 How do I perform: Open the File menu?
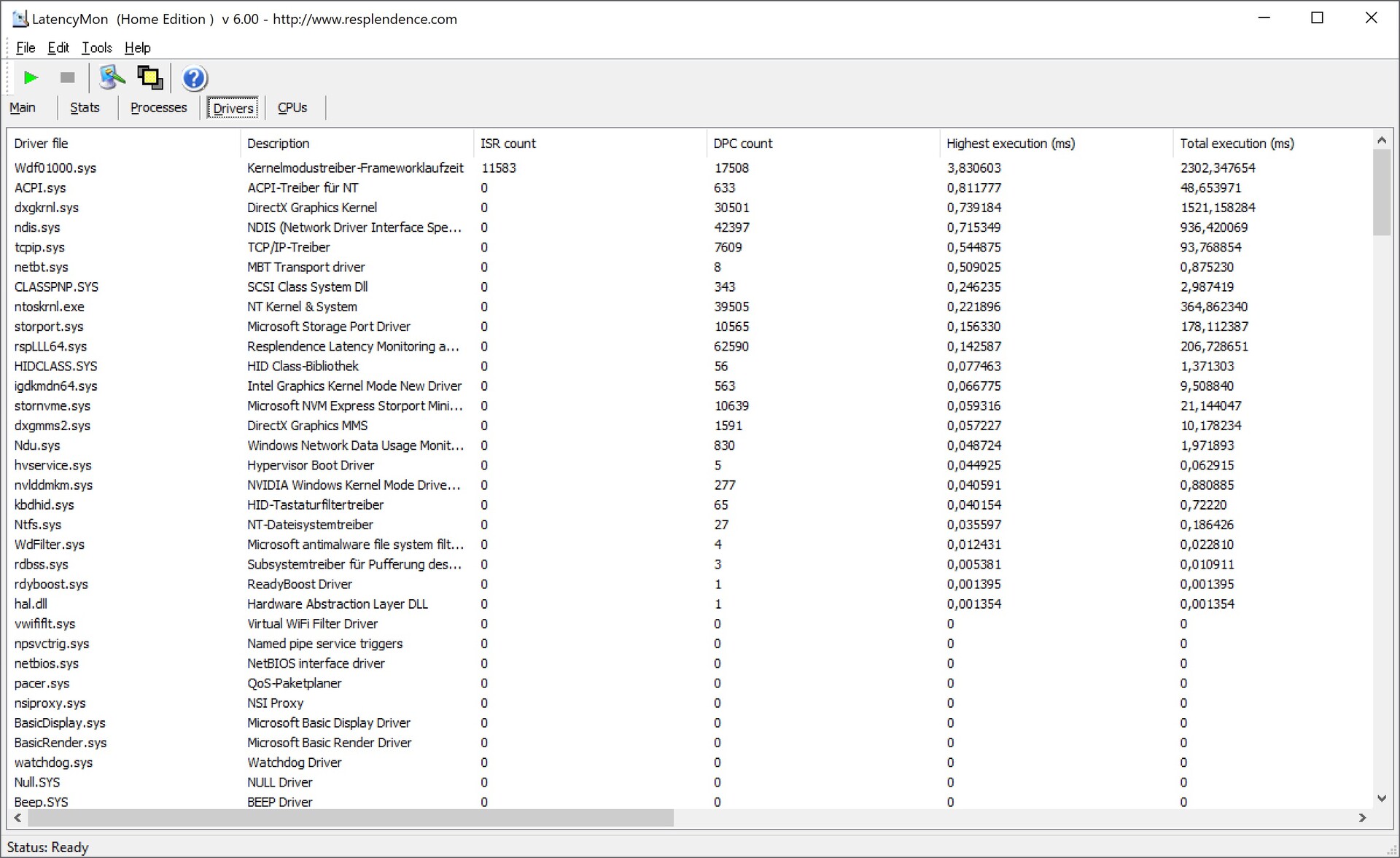[26, 47]
